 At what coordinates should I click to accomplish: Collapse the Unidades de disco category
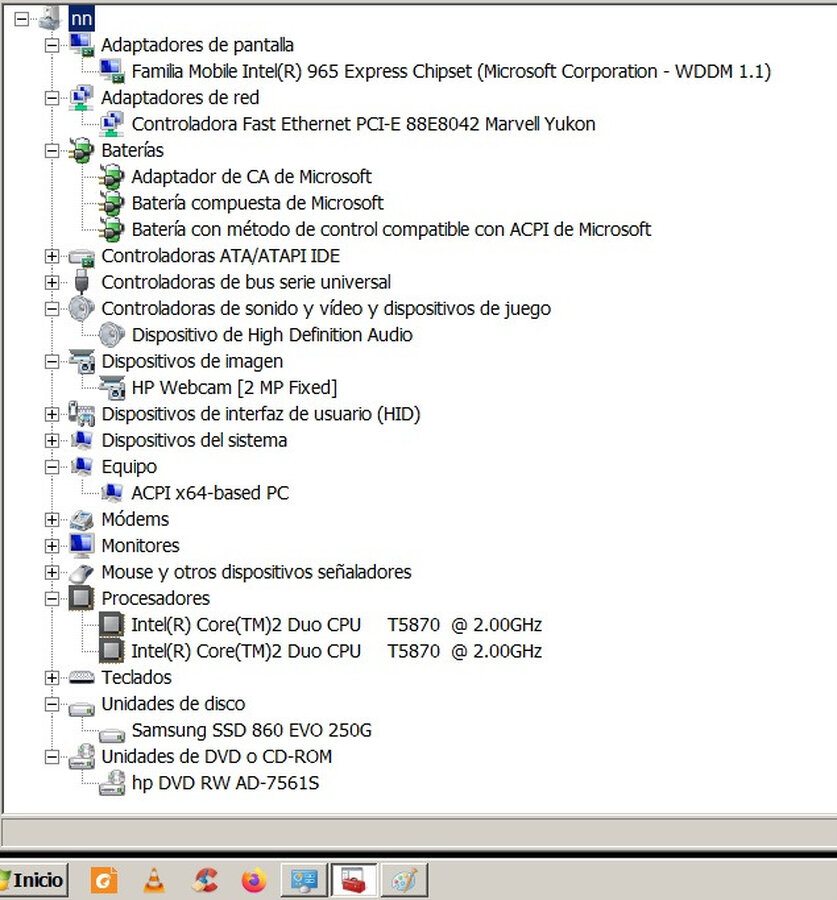click(52, 704)
